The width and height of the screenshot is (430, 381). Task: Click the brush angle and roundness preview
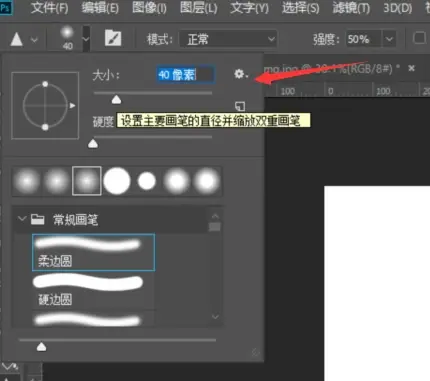tap(45, 105)
